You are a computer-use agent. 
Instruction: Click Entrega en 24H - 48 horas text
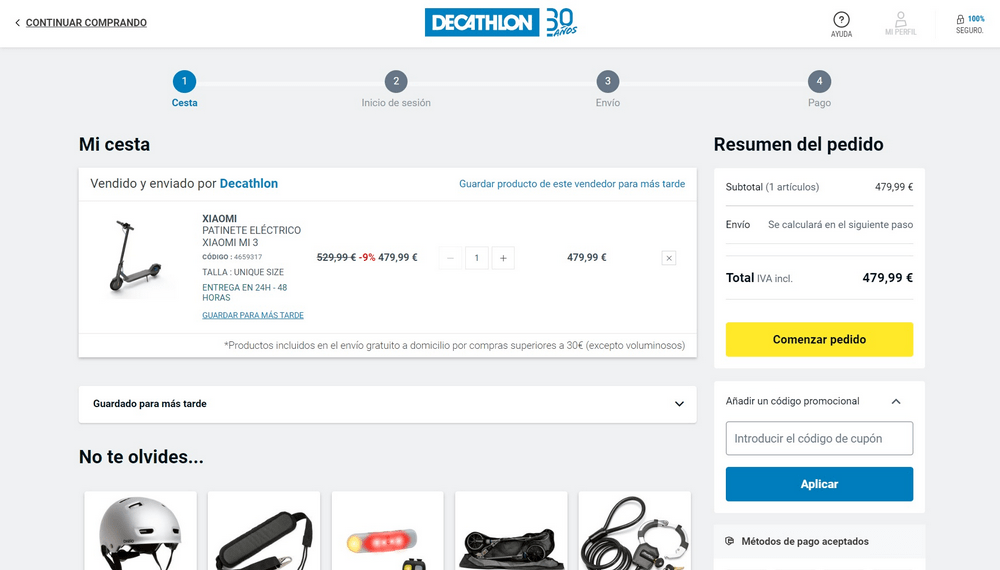tap(244, 292)
